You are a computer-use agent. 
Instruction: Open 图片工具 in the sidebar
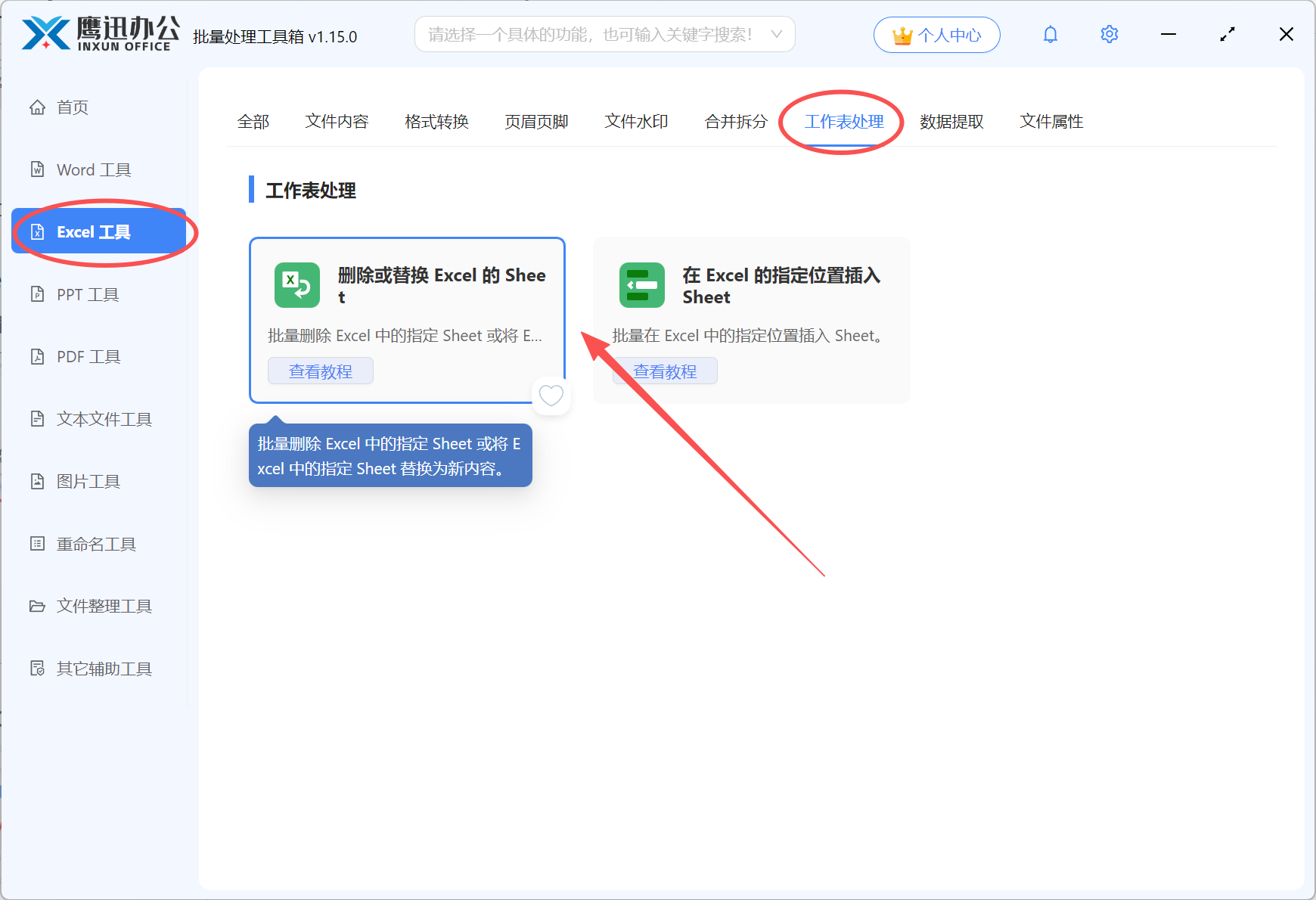tap(88, 481)
